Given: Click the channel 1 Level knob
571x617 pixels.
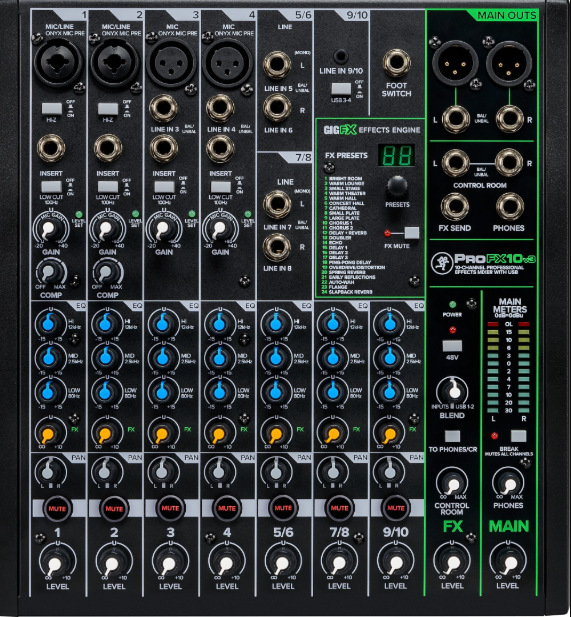Looking at the screenshot, I should pyautogui.click(x=56, y=563).
